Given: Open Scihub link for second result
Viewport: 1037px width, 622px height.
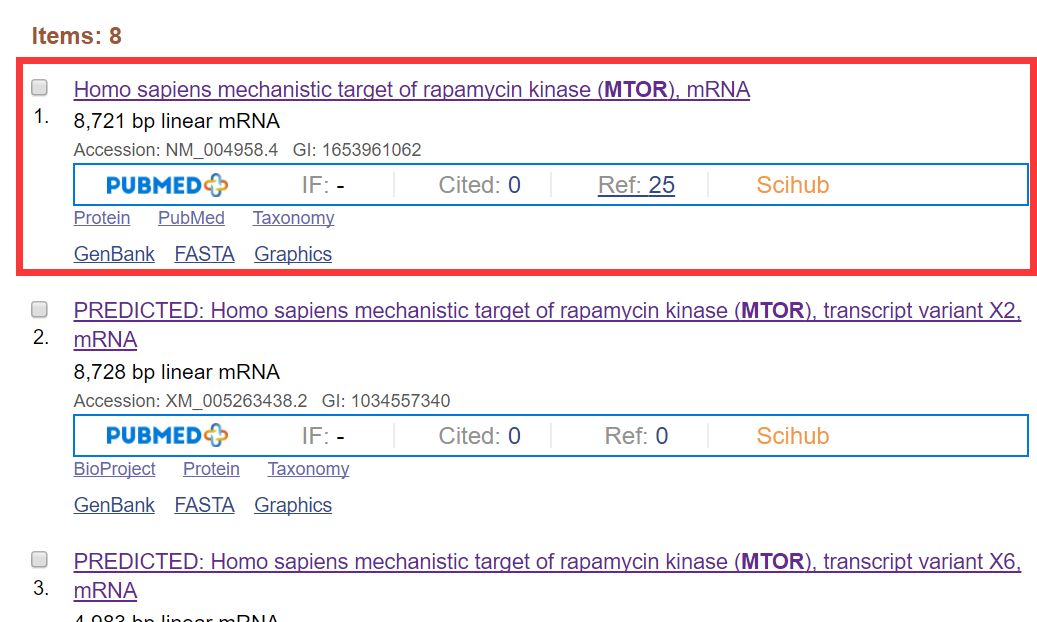Looking at the screenshot, I should (791, 436).
